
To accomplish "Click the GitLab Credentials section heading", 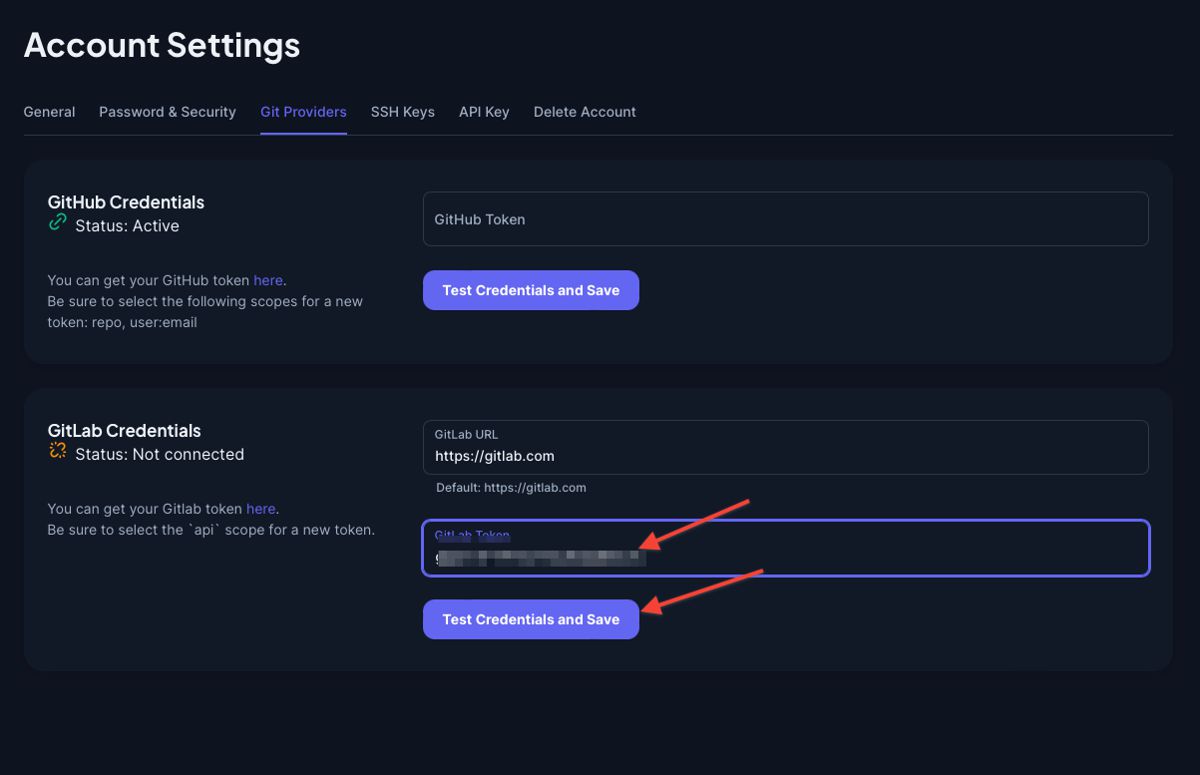I will point(124,431).
